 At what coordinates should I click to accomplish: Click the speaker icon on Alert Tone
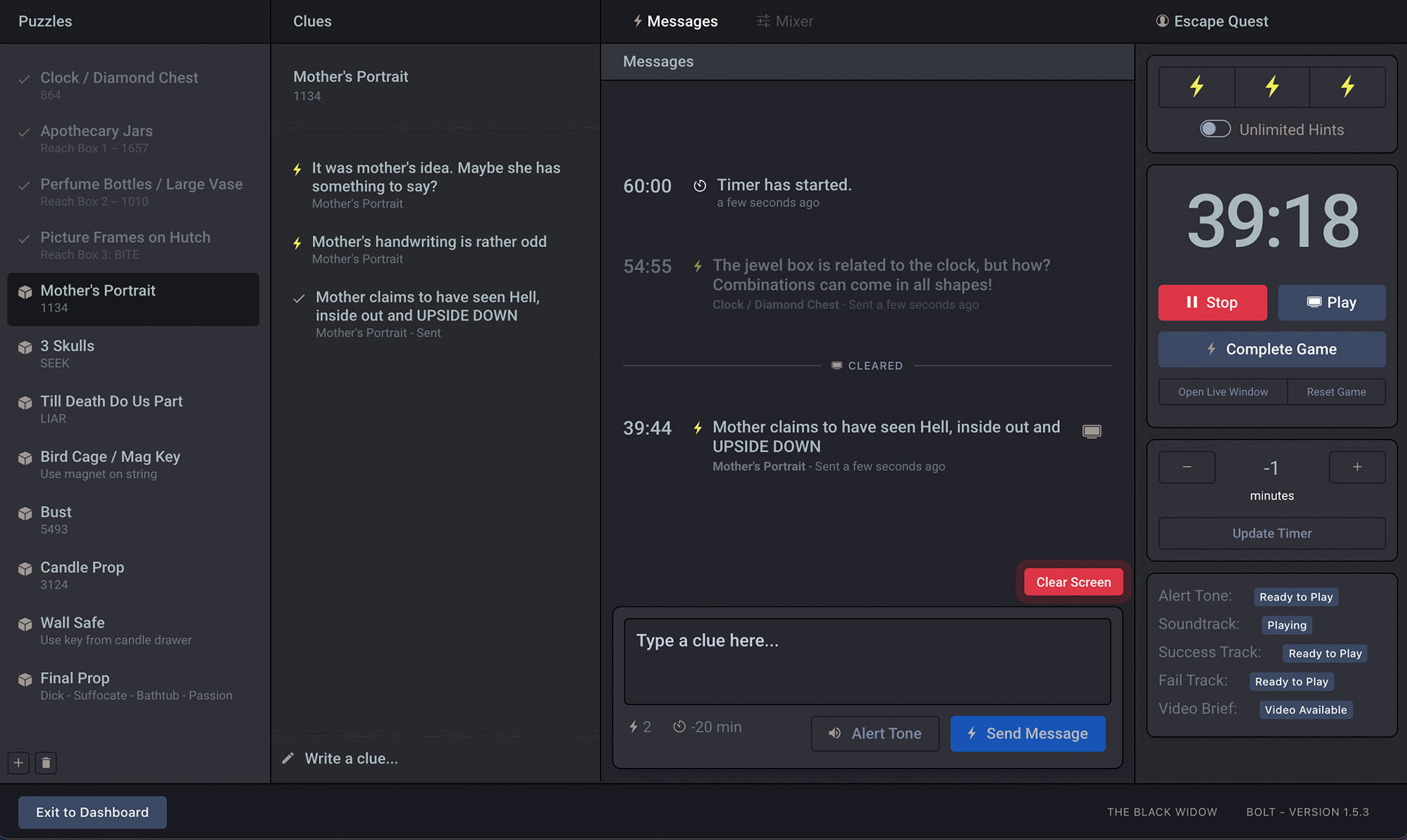(834, 734)
